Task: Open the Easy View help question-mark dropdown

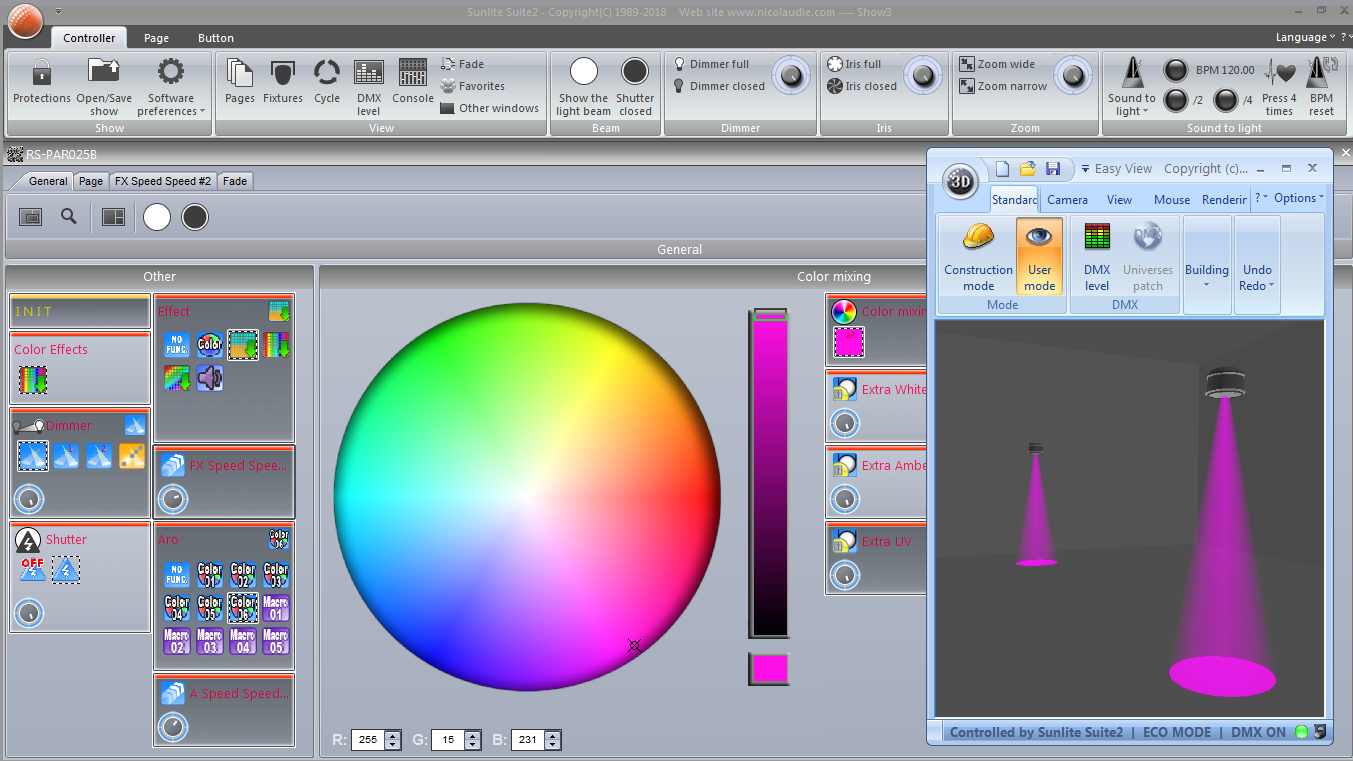Action: [x=1262, y=198]
